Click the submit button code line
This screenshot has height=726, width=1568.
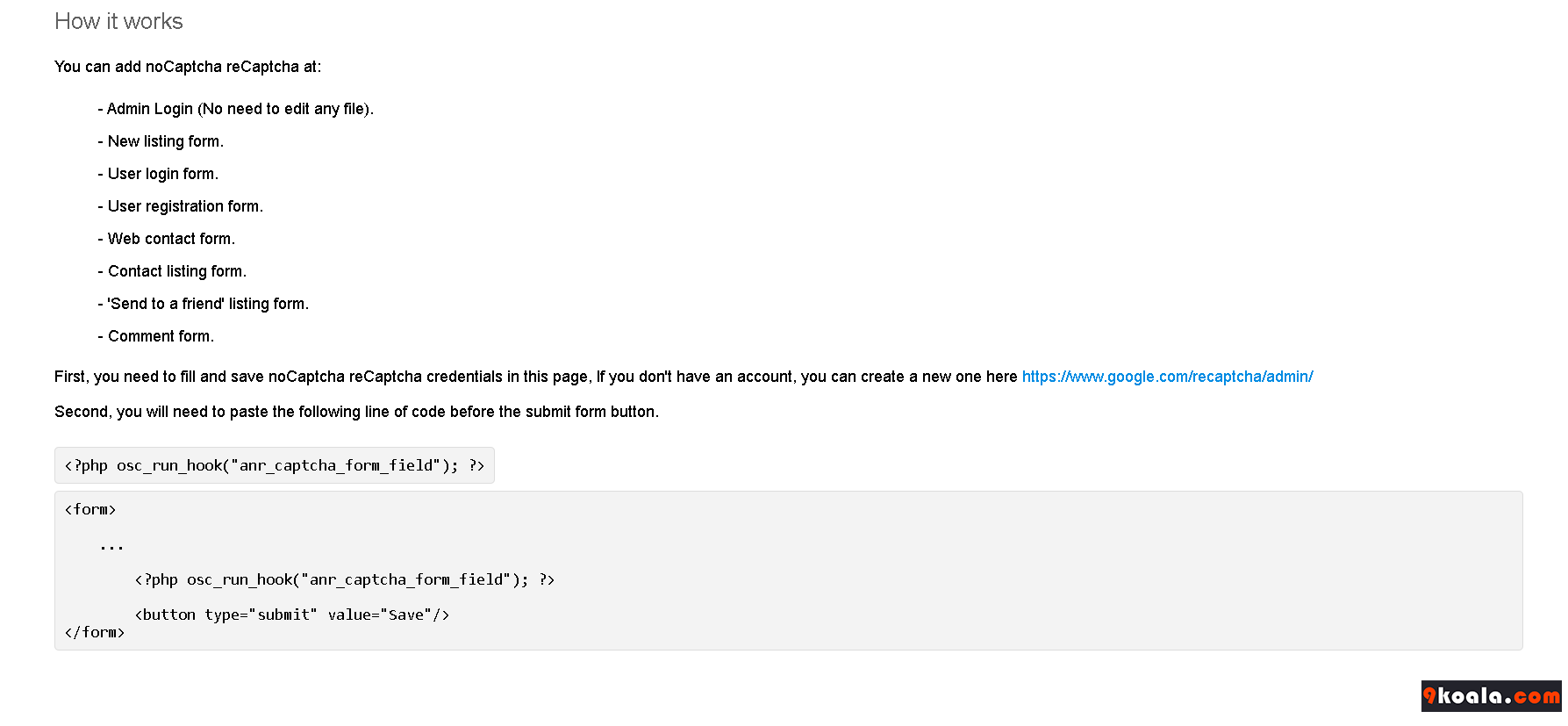pyautogui.click(x=292, y=615)
